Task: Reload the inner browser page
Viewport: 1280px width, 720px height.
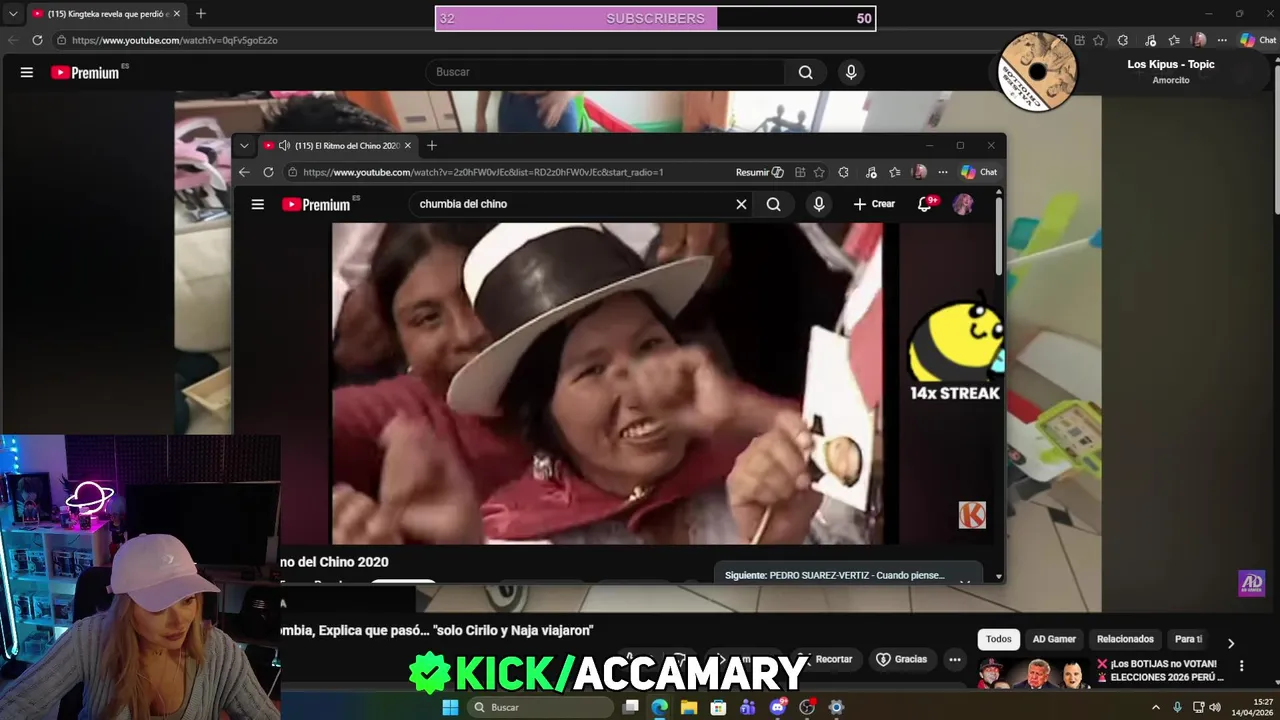Action: pyautogui.click(x=268, y=172)
